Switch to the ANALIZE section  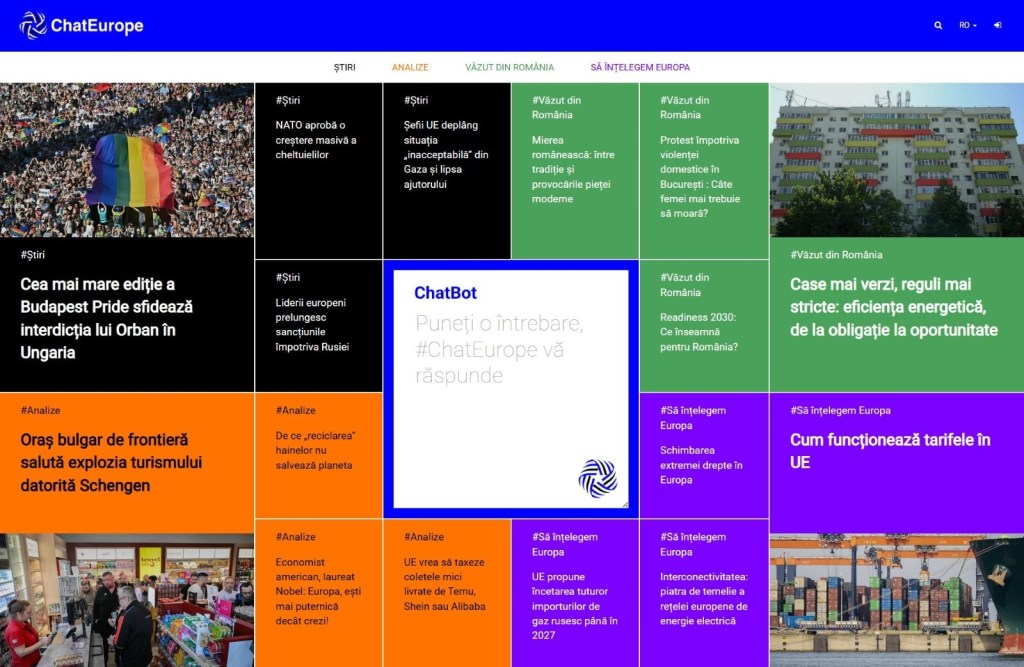410,68
